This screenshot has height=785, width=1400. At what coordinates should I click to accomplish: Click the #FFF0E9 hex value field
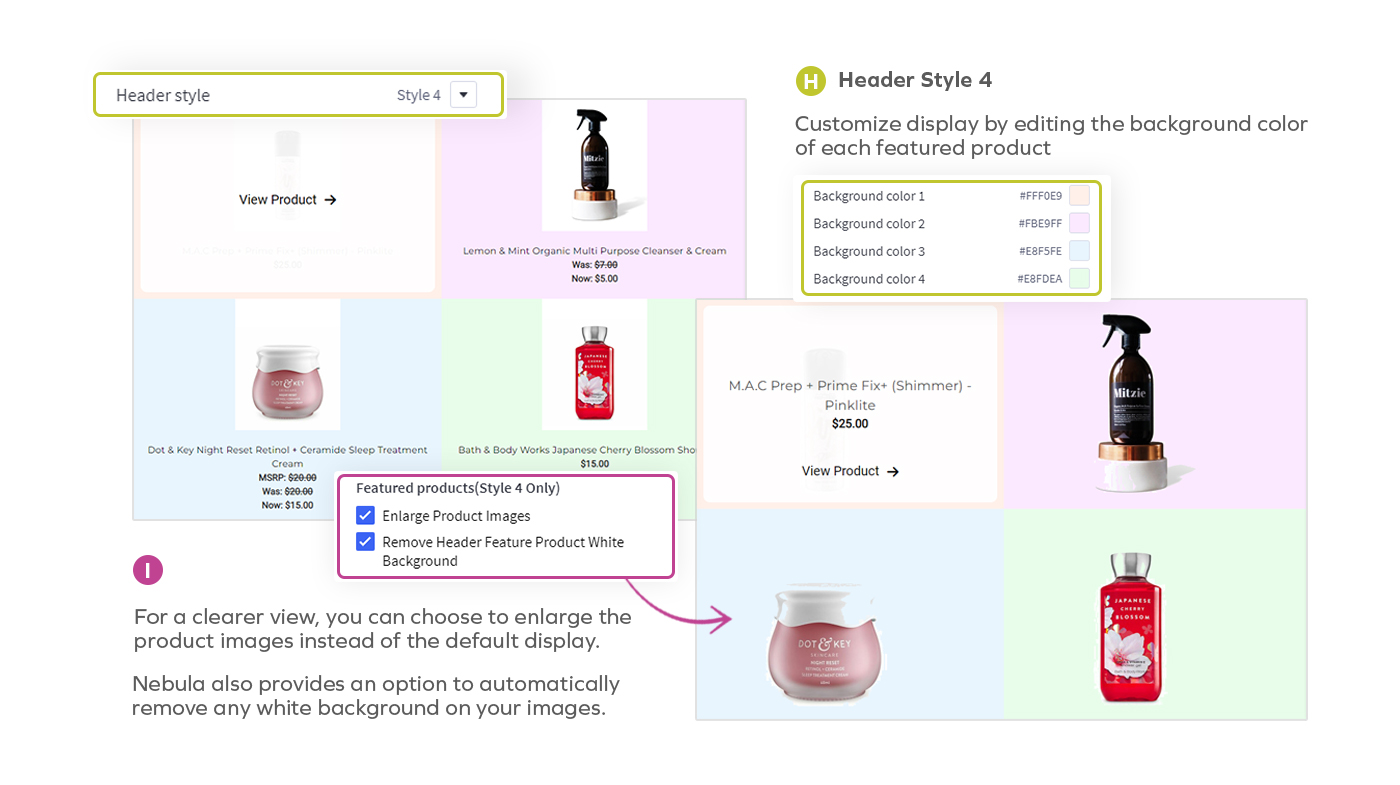(1040, 196)
